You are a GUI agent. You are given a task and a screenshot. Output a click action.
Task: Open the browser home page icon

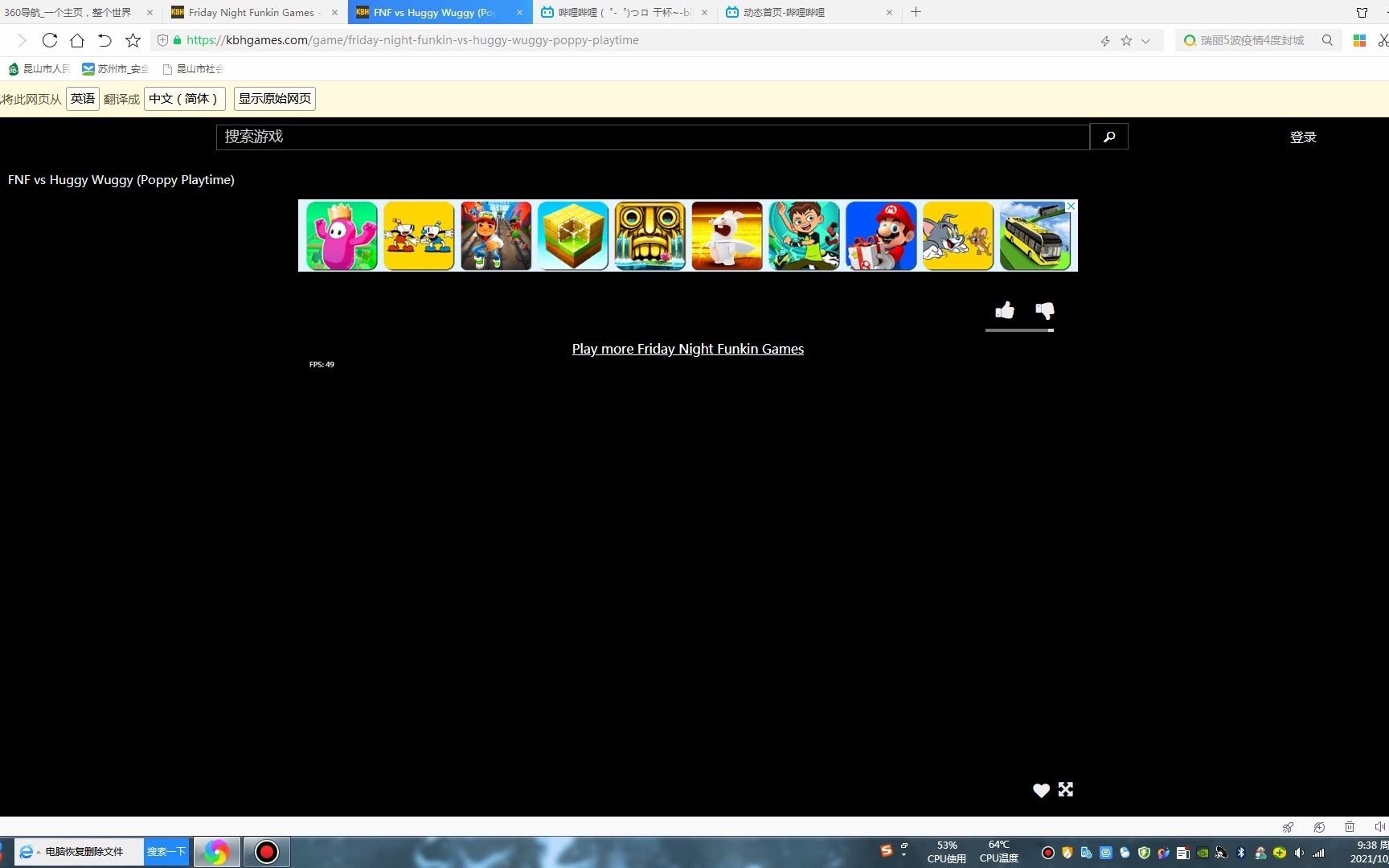tap(77, 40)
